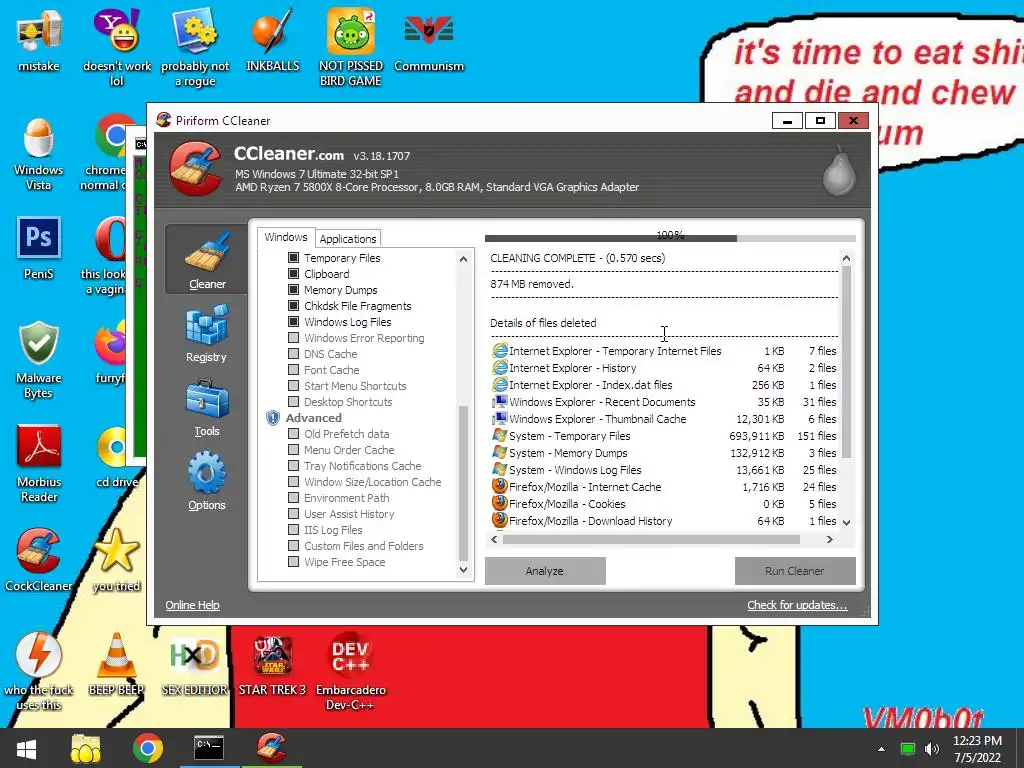
Task: Enable the Font Cache checkbox
Action: [293, 370]
